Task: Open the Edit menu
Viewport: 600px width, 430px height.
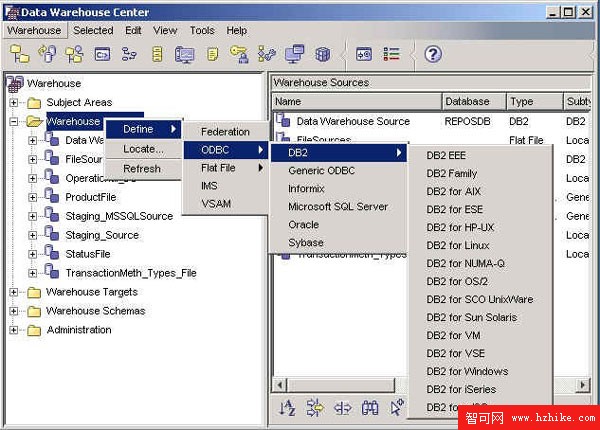Action: click(133, 30)
